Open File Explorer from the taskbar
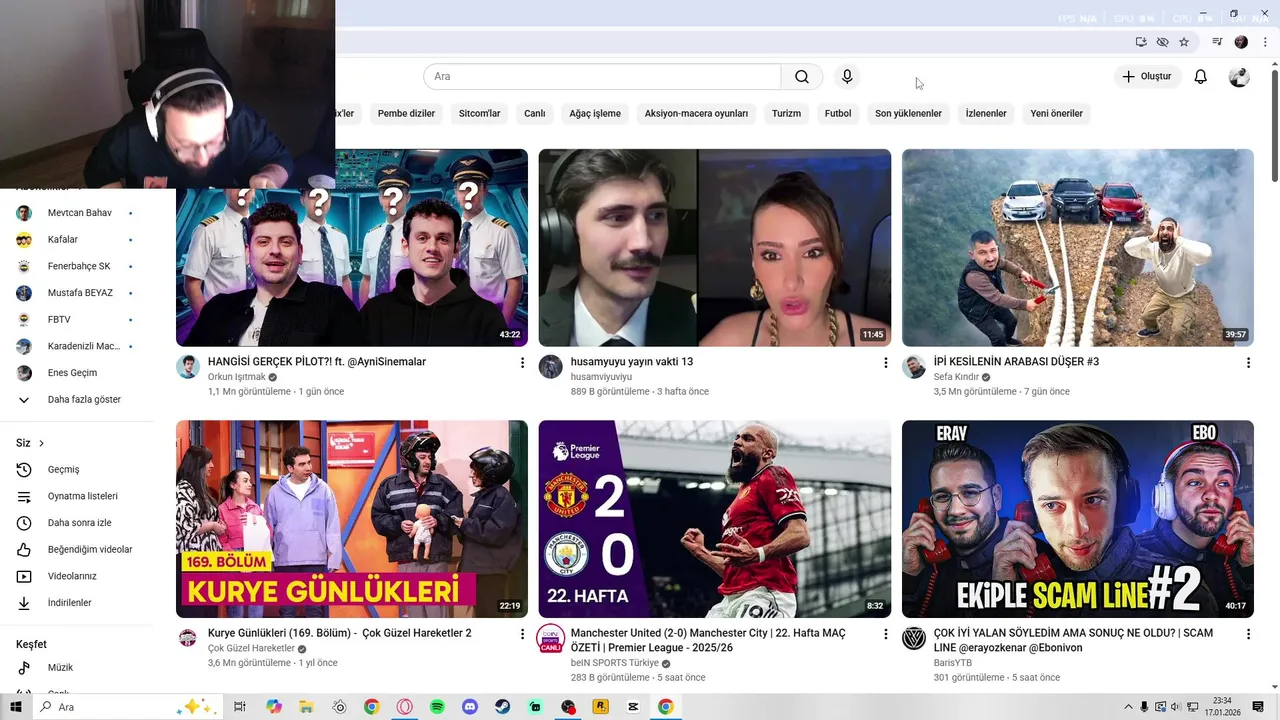Viewport: 1280px width, 720px height. click(x=306, y=707)
